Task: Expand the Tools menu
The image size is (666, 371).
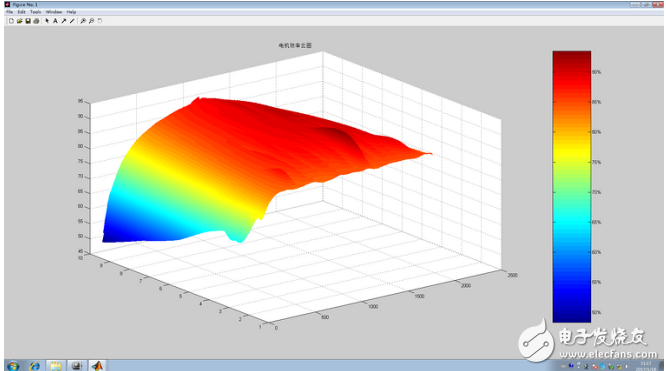Action: pos(36,12)
